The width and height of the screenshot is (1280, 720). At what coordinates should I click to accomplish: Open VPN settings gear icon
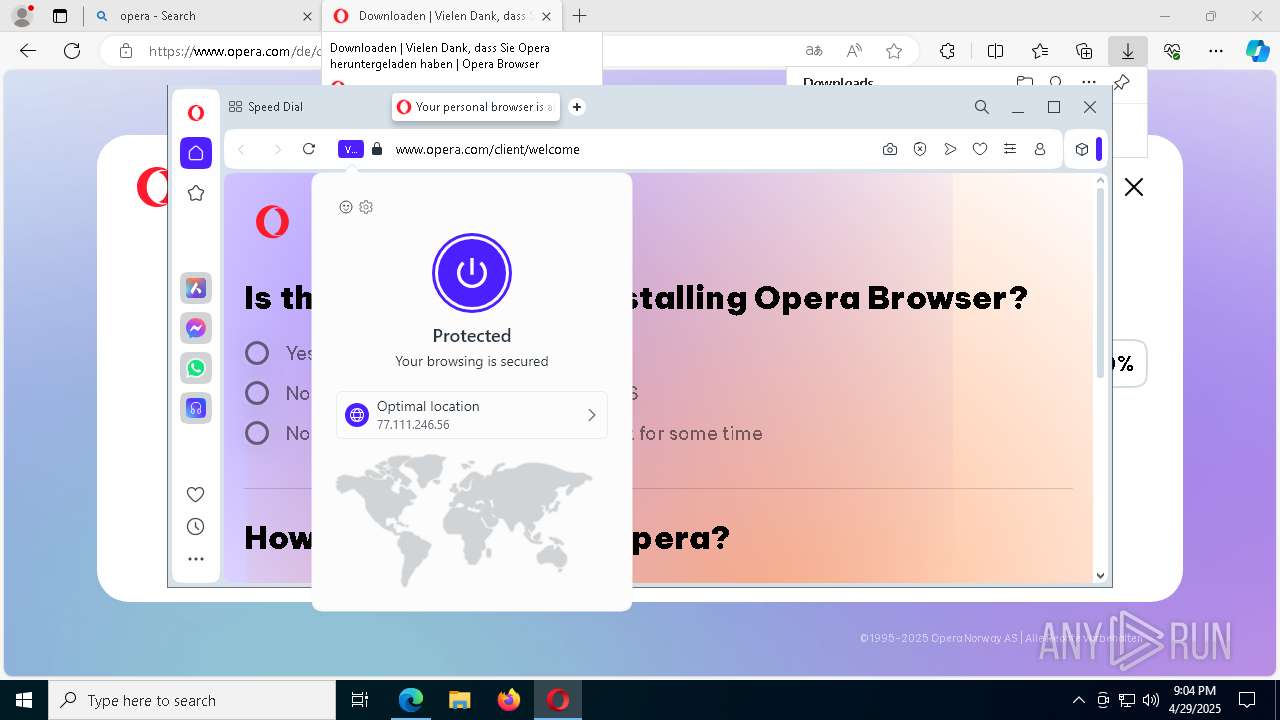(x=366, y=207)
